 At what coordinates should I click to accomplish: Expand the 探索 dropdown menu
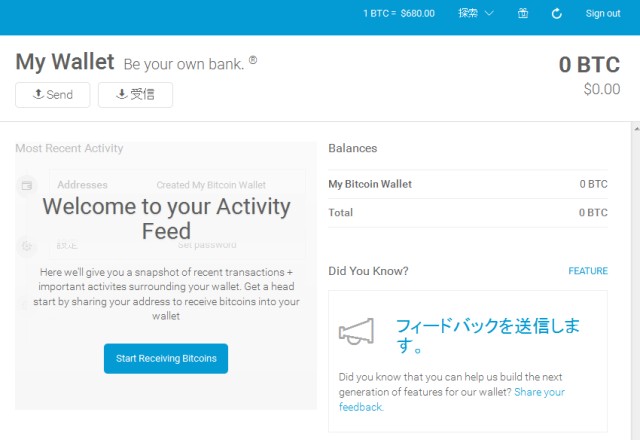(x=475, y=13)
